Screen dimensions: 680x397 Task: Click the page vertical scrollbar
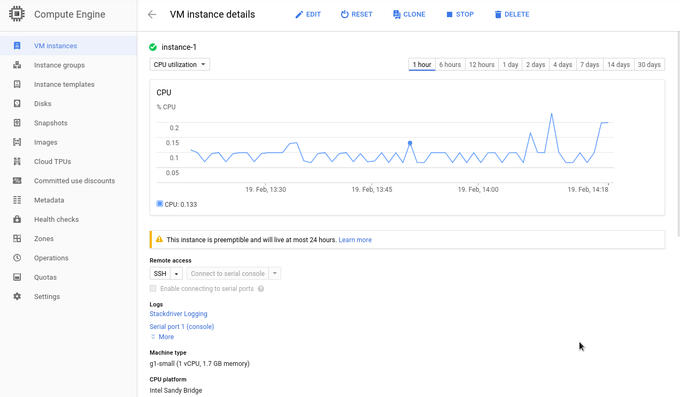(678, 135)
